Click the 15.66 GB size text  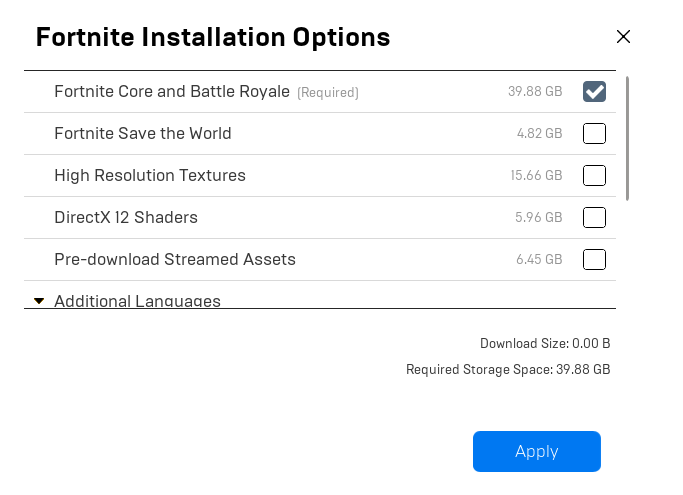point(536,176)
